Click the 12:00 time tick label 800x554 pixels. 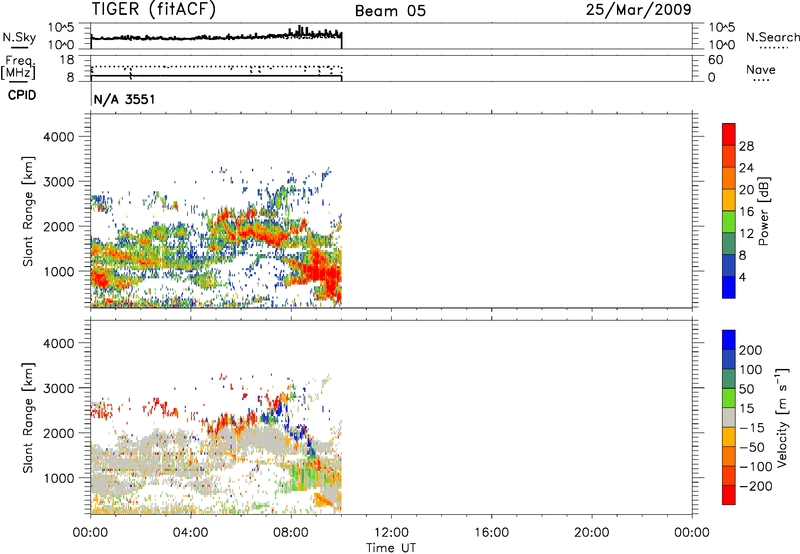(391, 533)
